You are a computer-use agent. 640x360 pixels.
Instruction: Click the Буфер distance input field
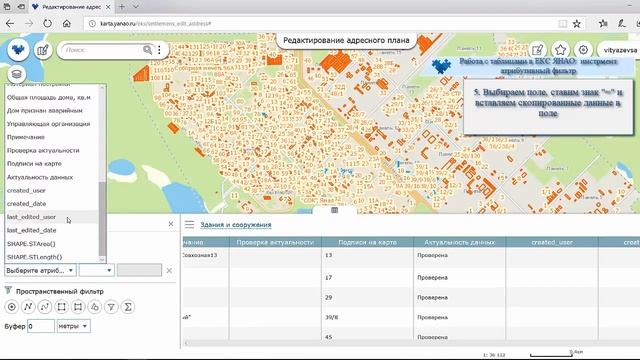coord(41,326)
